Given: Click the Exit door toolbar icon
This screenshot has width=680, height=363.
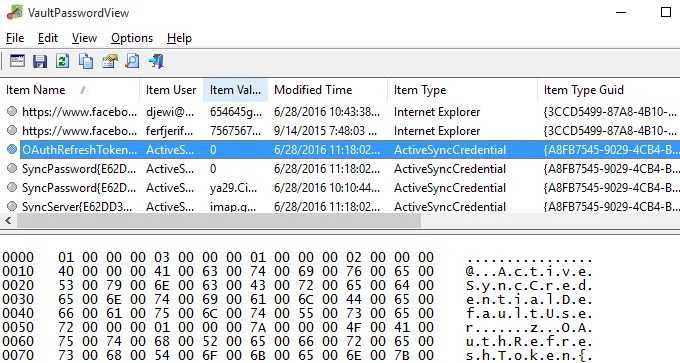Looking at the screenshot, I should (x=156, y=61).
